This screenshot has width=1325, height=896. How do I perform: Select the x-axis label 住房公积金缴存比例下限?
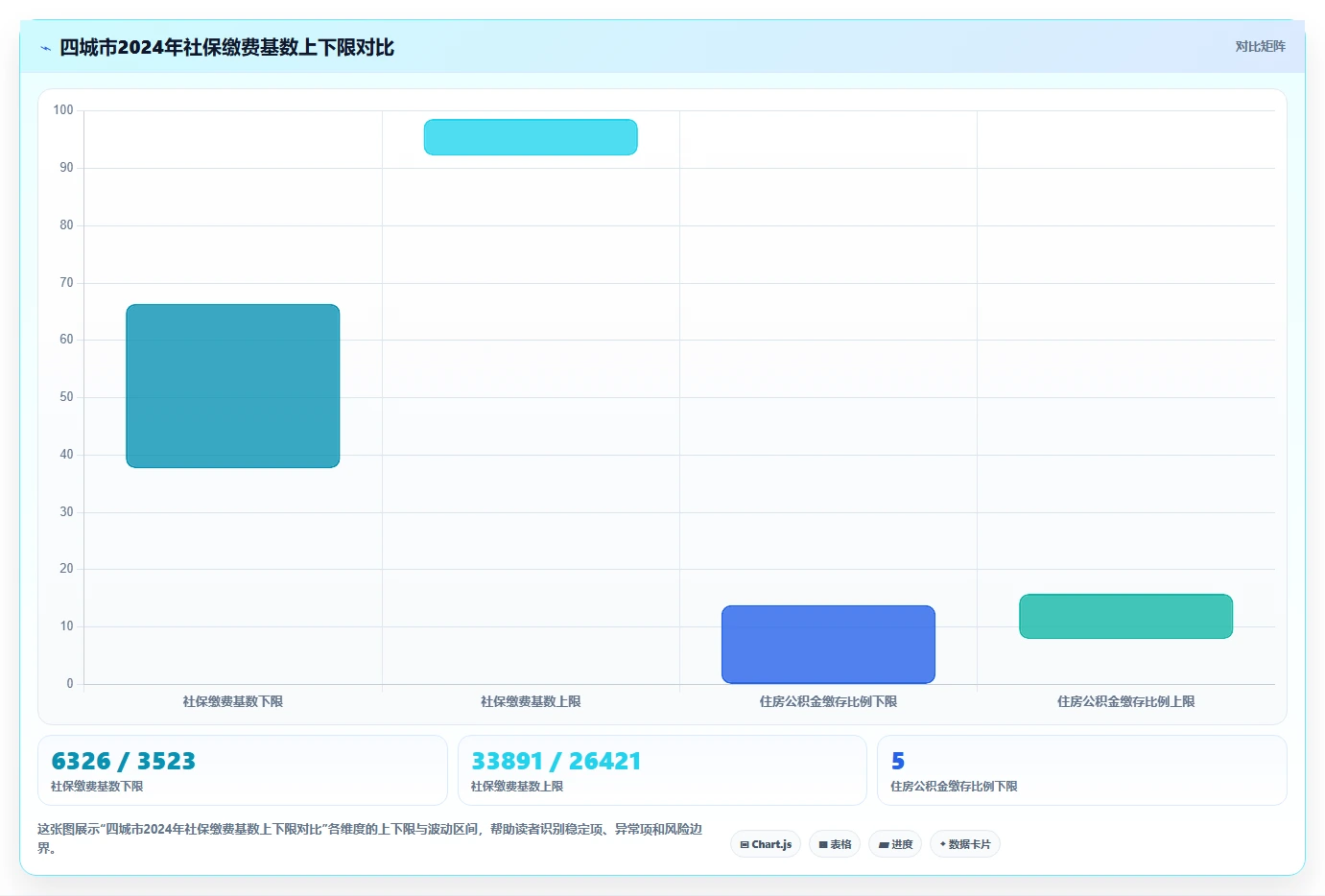point(828,701)
